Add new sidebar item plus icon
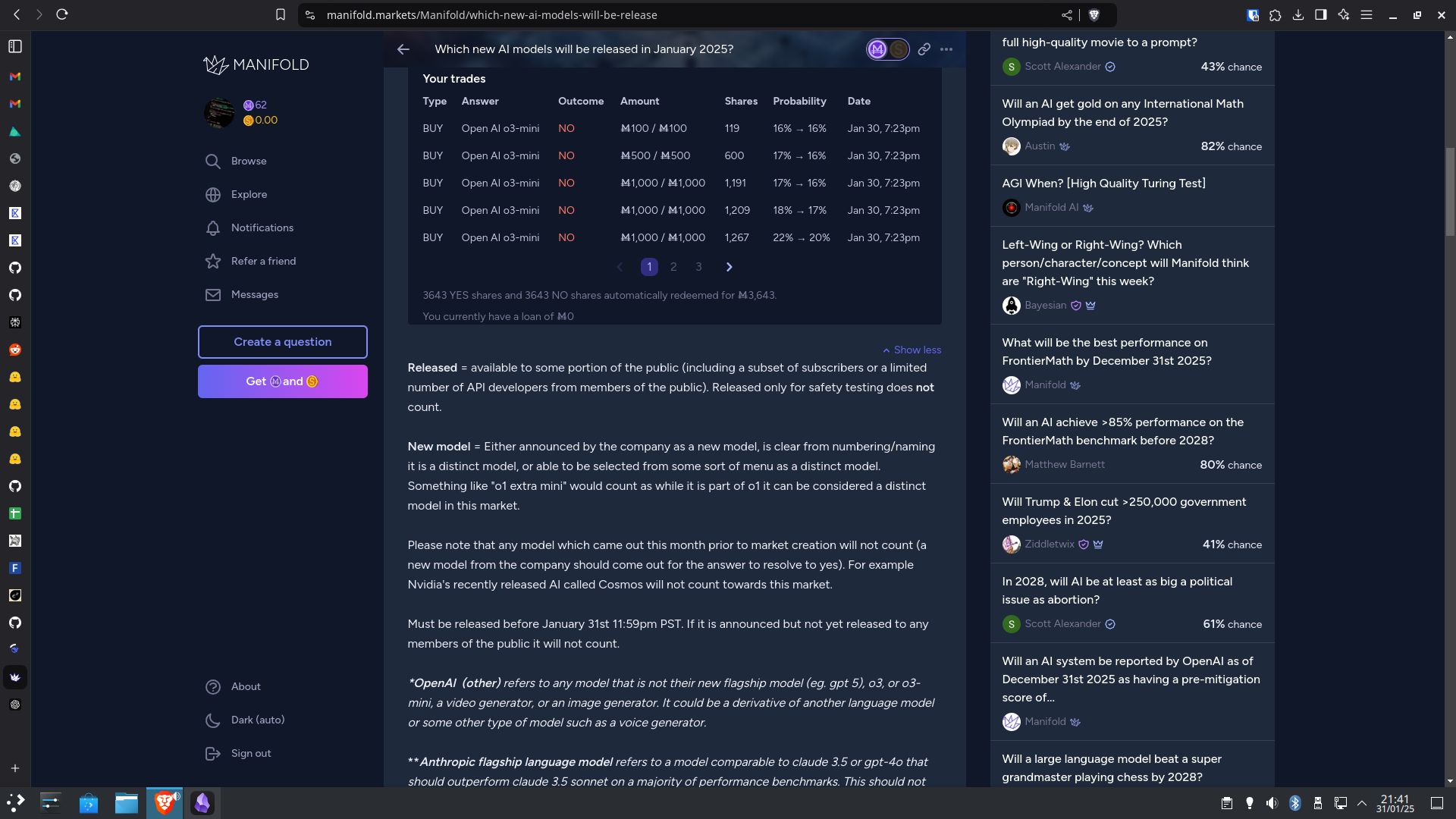Image resolution: width=1456 pixels, height=819 pixels. point(15,768)
